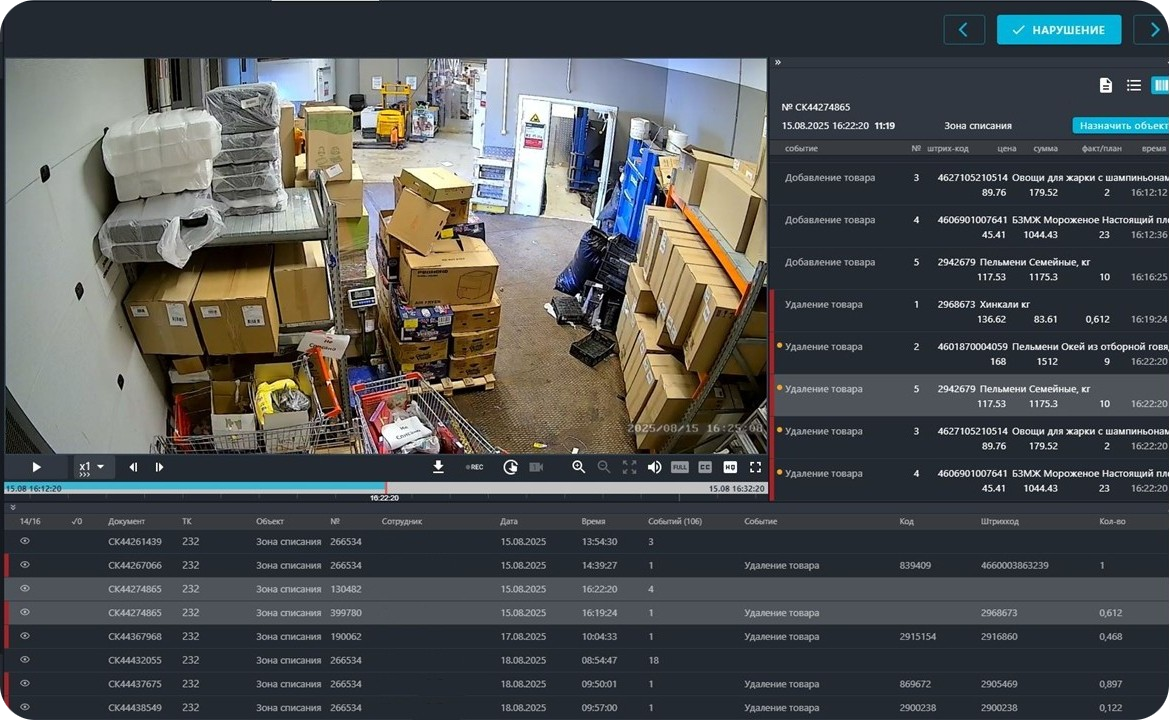
Task: Click the REC record button
Action: click(x=473, y=467)
